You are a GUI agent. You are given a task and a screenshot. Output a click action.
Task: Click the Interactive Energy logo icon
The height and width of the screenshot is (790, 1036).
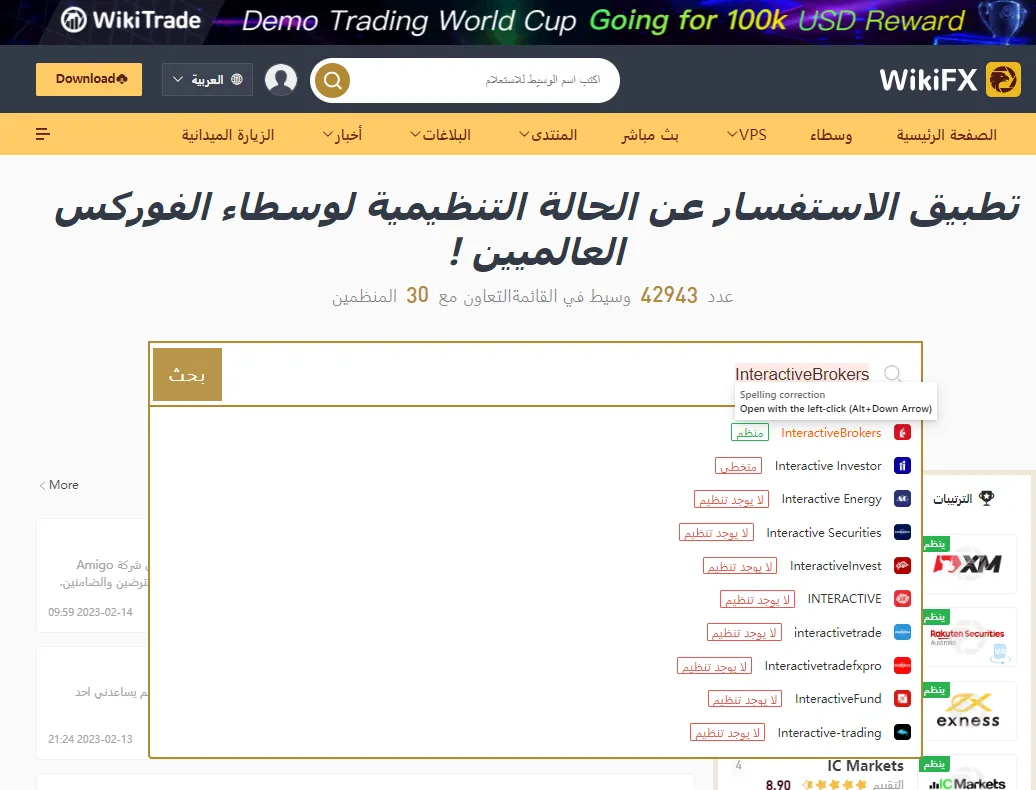coord(903,499)
